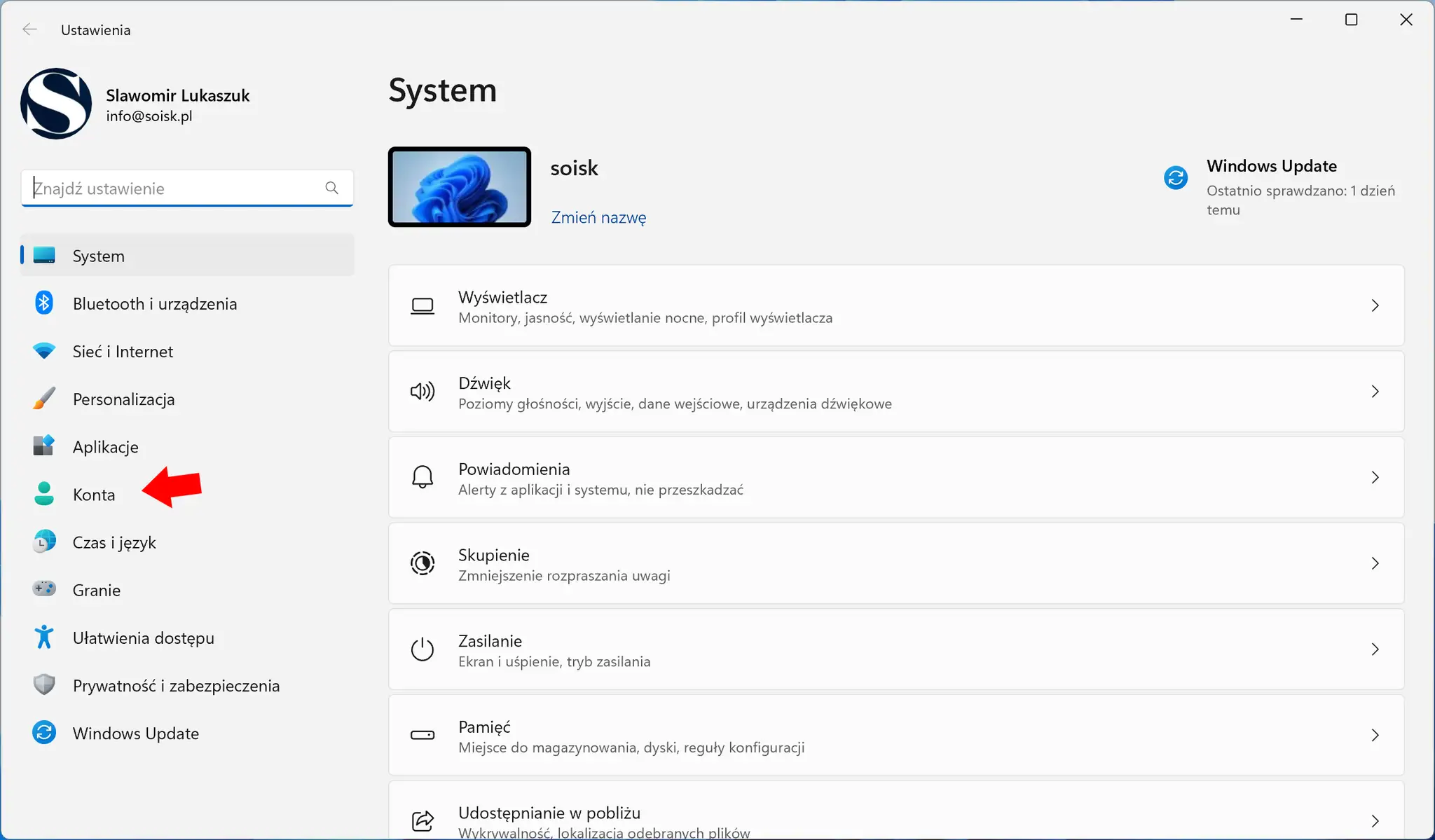Screen dimensions: 1435x840
Task: Click the Czas i język clock icon
Action: coord(43,542)
